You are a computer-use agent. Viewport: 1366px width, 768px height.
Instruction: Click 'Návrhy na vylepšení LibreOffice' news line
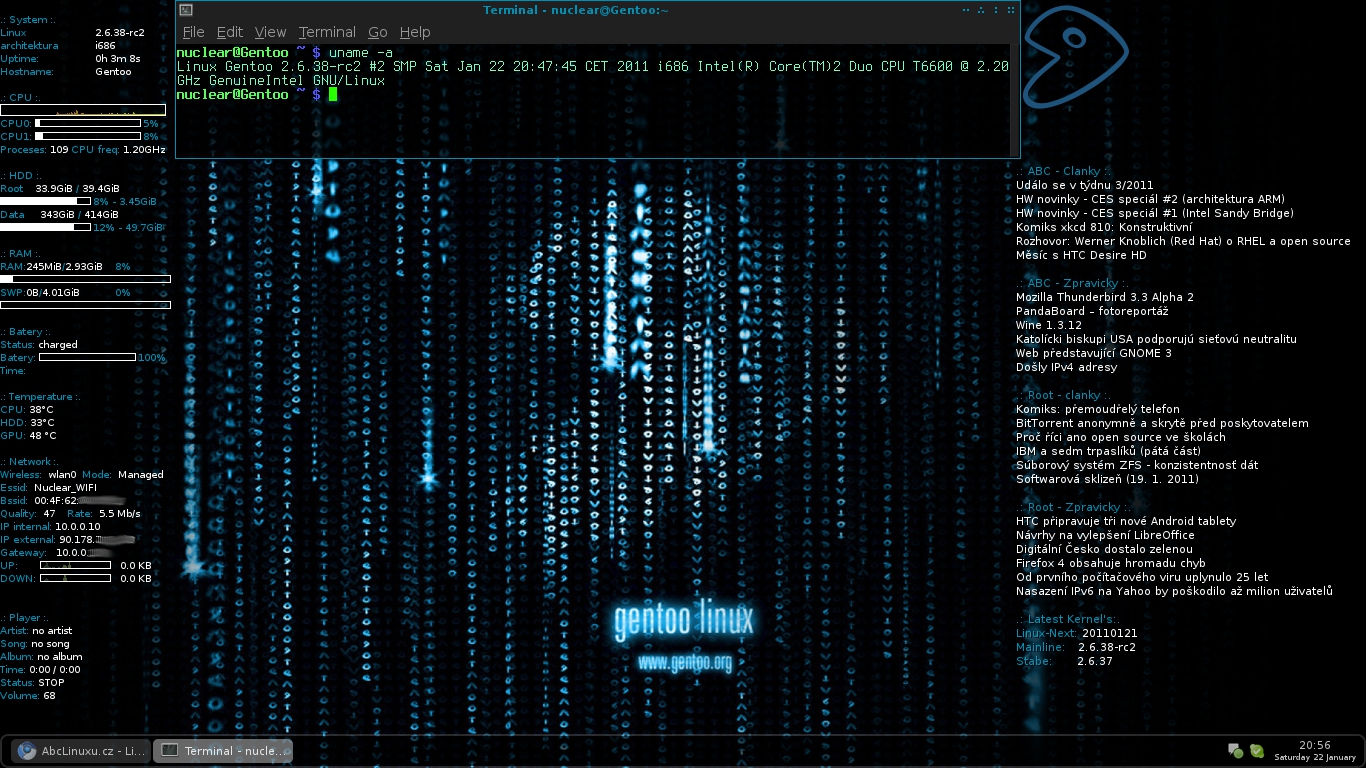coord(1105,535)
